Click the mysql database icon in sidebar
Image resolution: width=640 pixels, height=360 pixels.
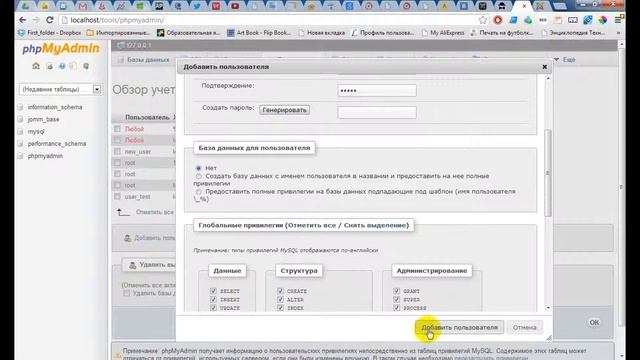click(x=20, y=131)
